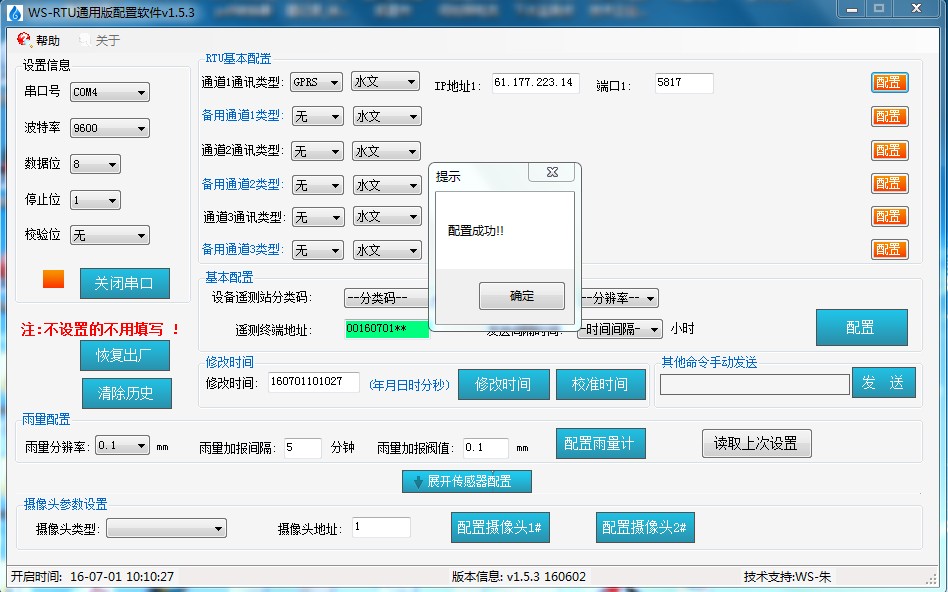
Task: Click the 关闭串口 button
Action: (x=125, y=283)
